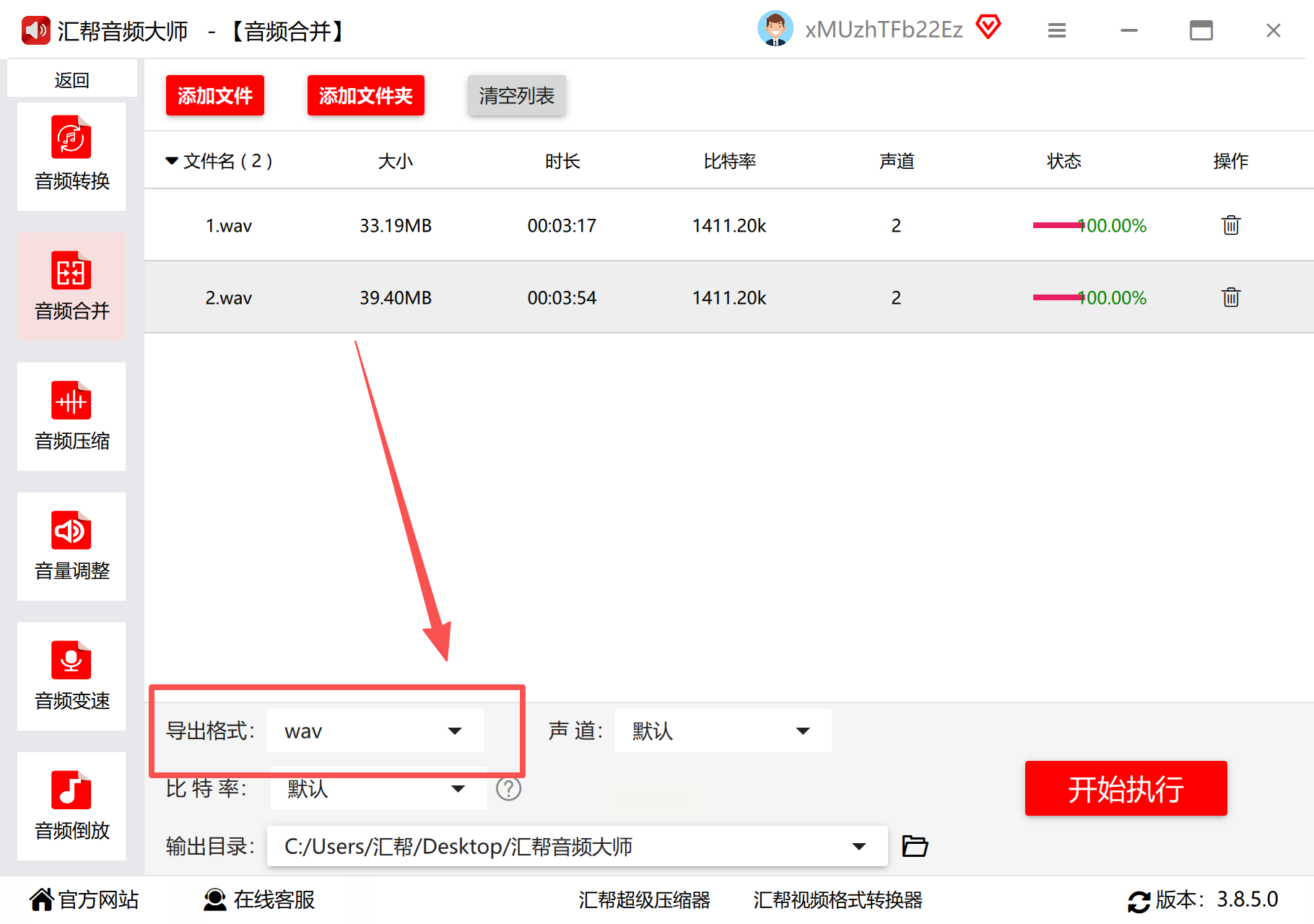Open the 音量调整 volume adjust tool
Image resolution: width=1314 pixels, height=924 pixels.
tap(71, 546)
